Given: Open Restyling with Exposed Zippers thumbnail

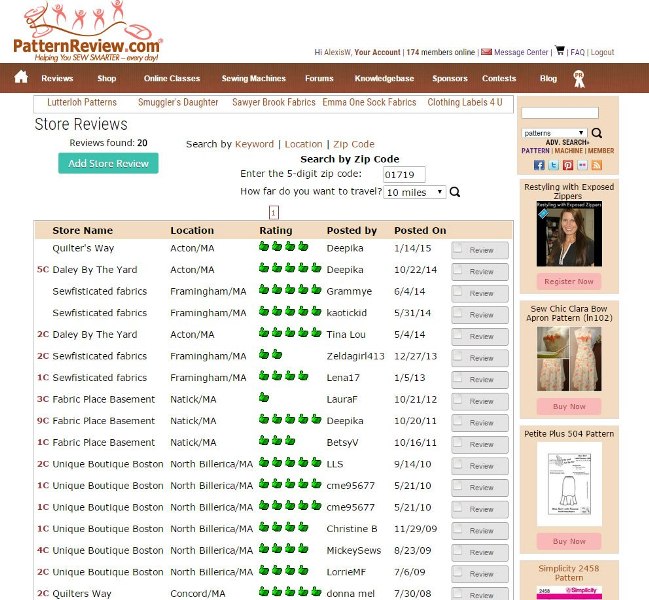Looking at the screenshot, I should click(569, 234).
